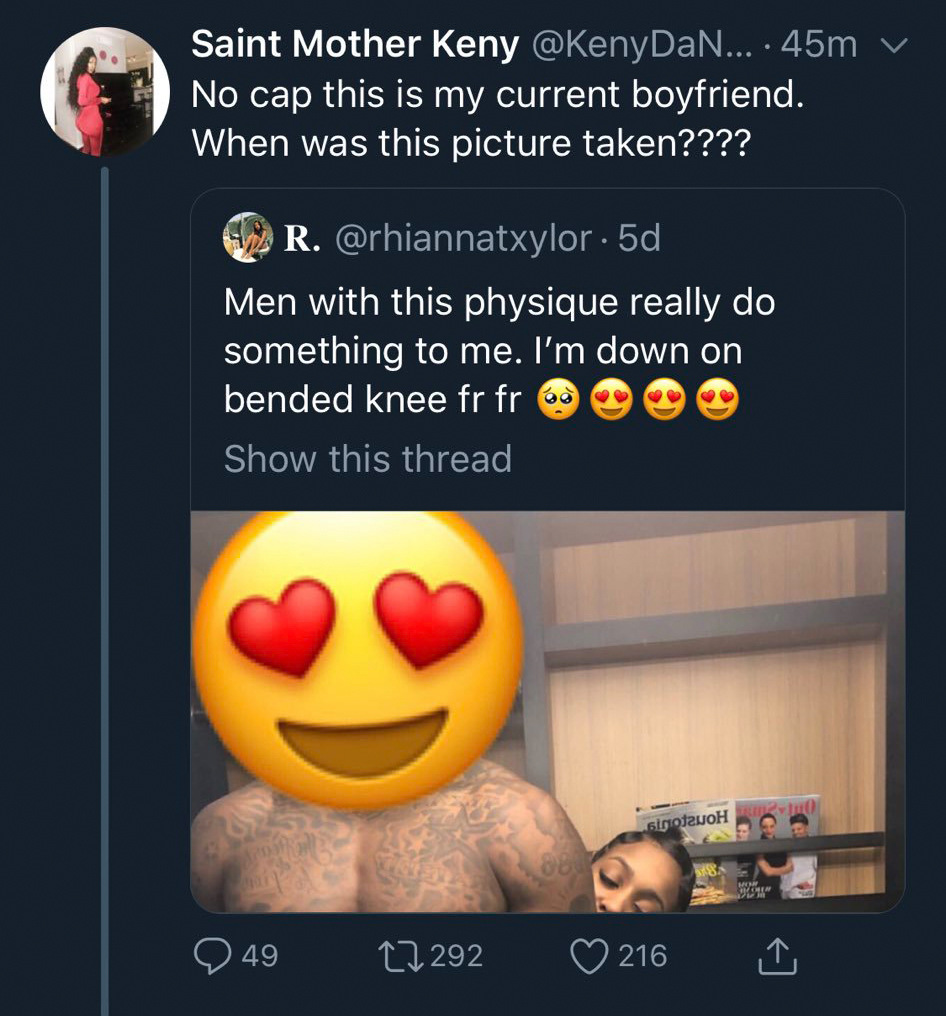Open Saint Mother Keny's profile picture
Viewport: 946px width, 1016px height.
point(104,92)
